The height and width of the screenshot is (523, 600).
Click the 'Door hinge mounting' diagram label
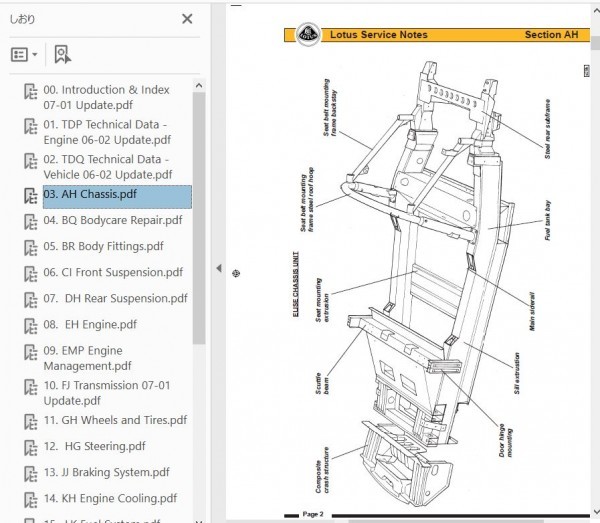pyautogui.click(x=505, y=440)
